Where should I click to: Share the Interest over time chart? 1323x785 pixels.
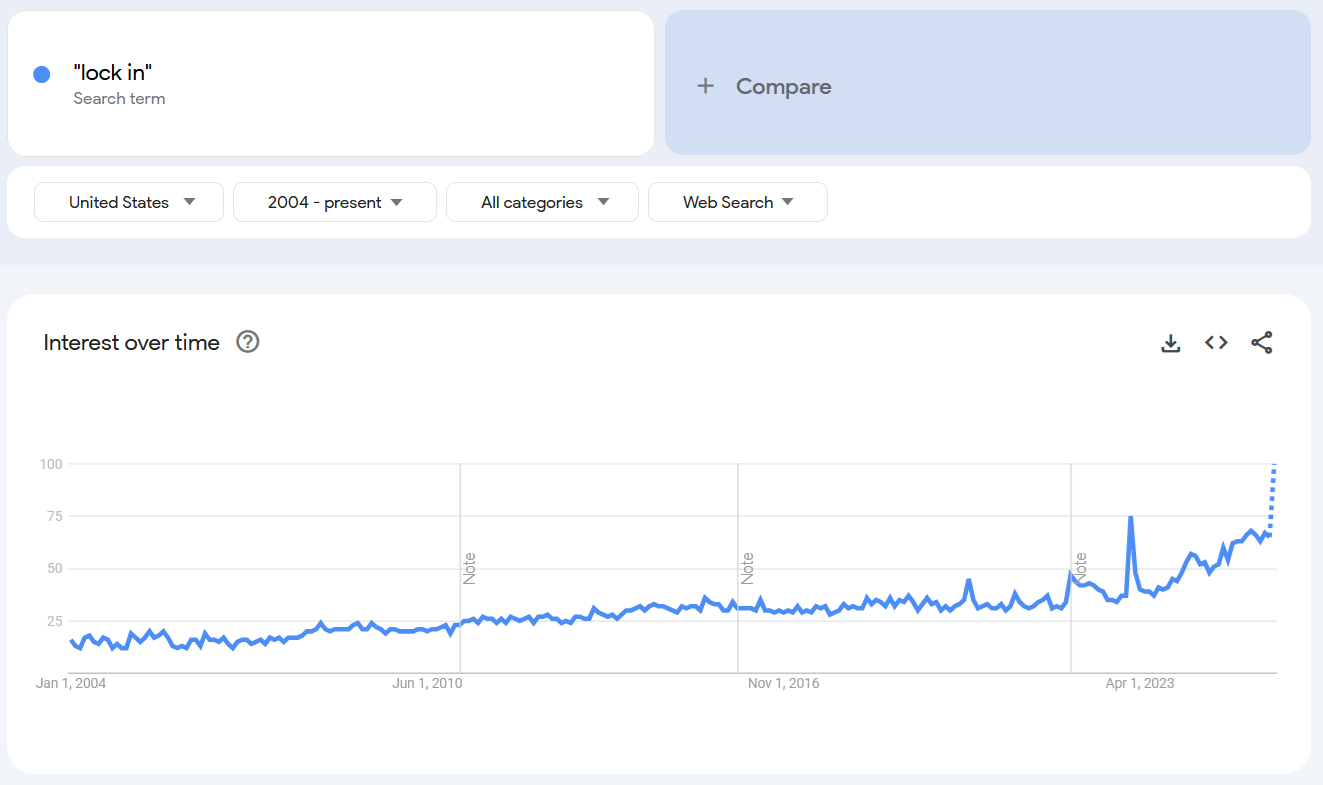(x=1262, y=342)
